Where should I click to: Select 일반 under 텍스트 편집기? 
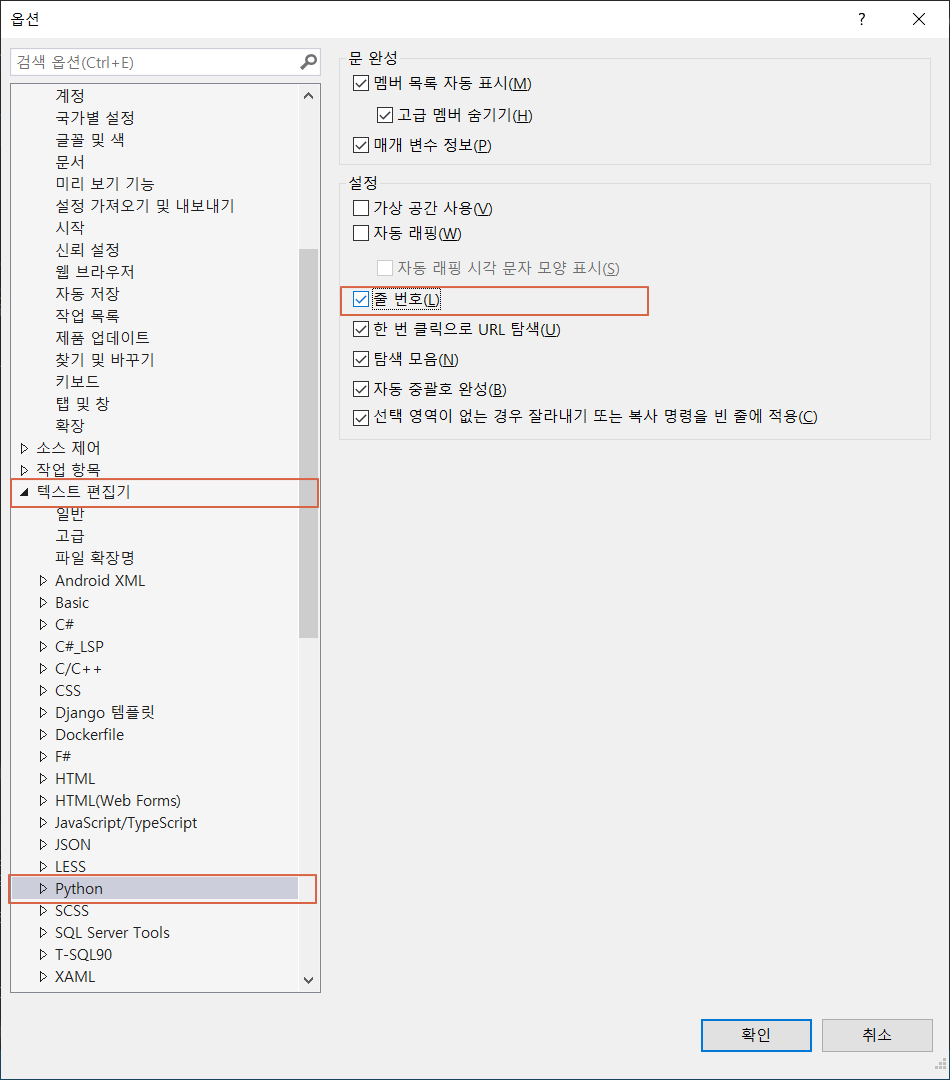click(70, 514)
